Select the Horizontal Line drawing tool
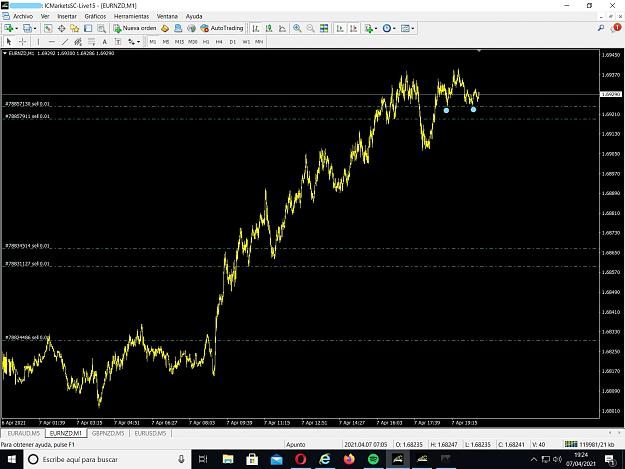Screen dimensions: 625x469 (51, 41)
